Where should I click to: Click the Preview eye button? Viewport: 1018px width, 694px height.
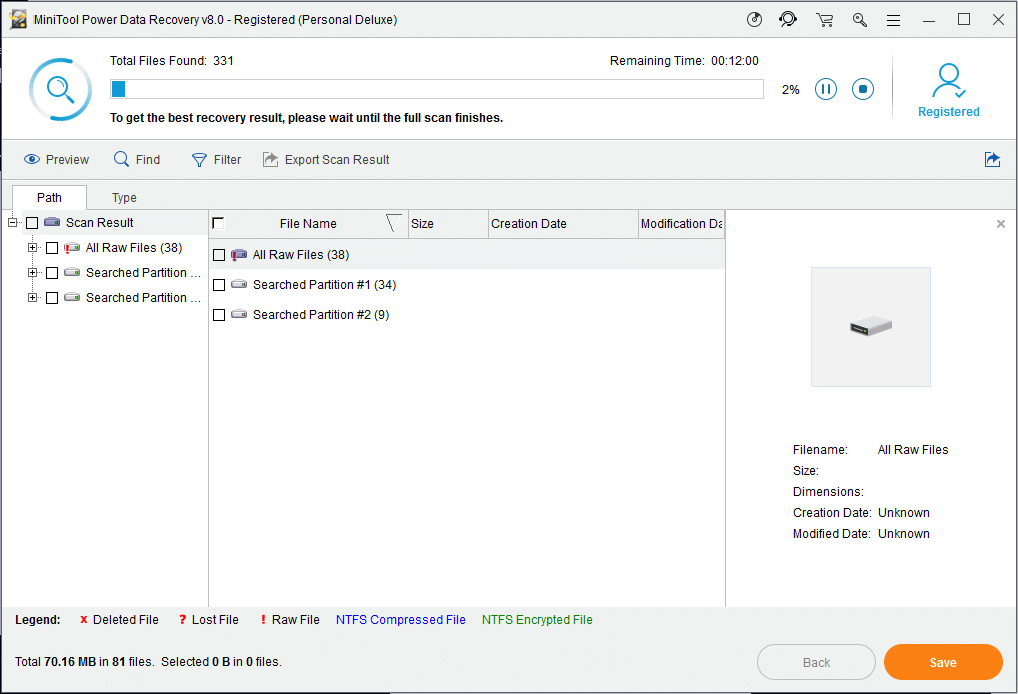click(56, 160)
